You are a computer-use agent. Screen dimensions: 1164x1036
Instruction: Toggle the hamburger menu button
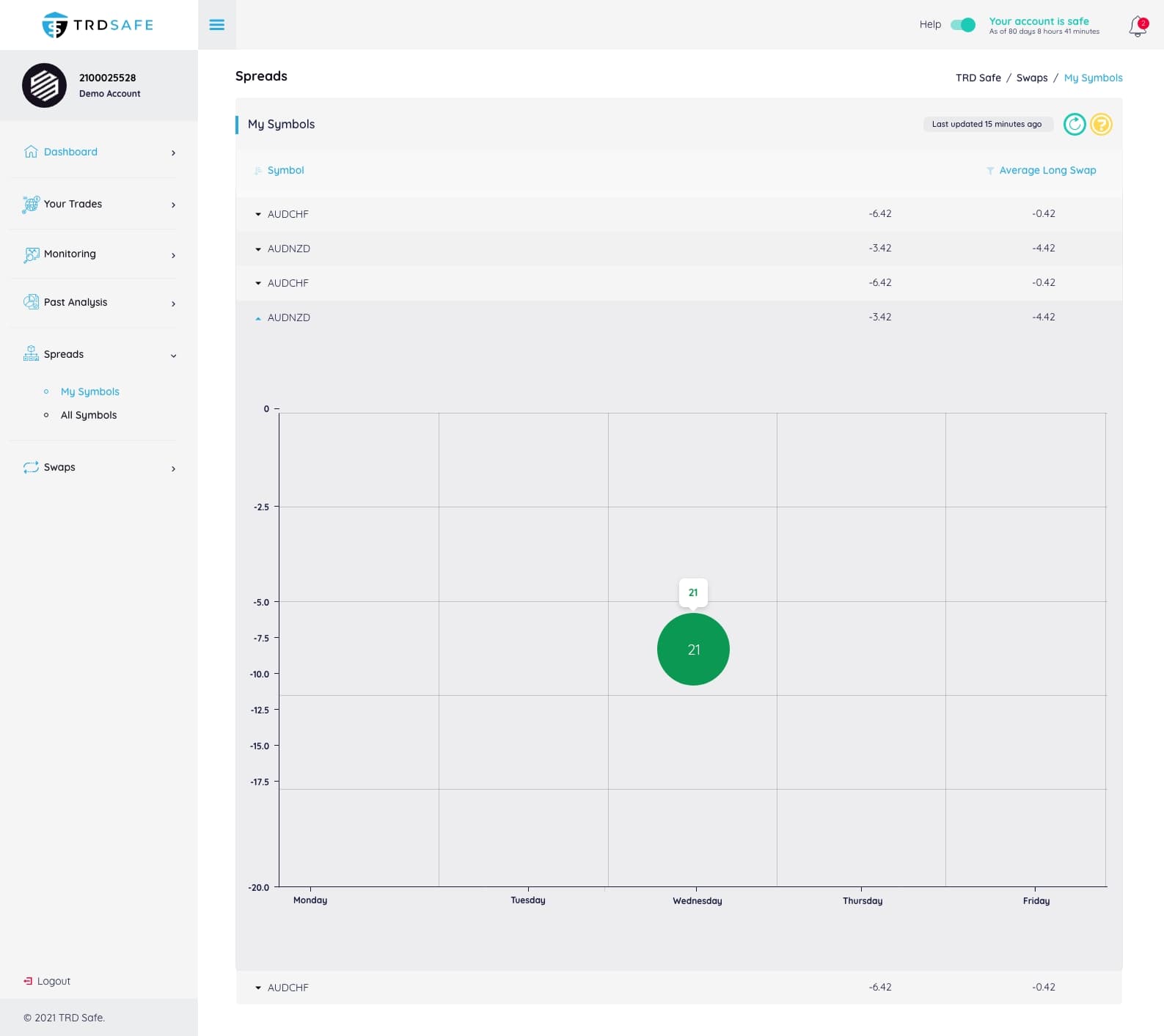tap(217, 25)
